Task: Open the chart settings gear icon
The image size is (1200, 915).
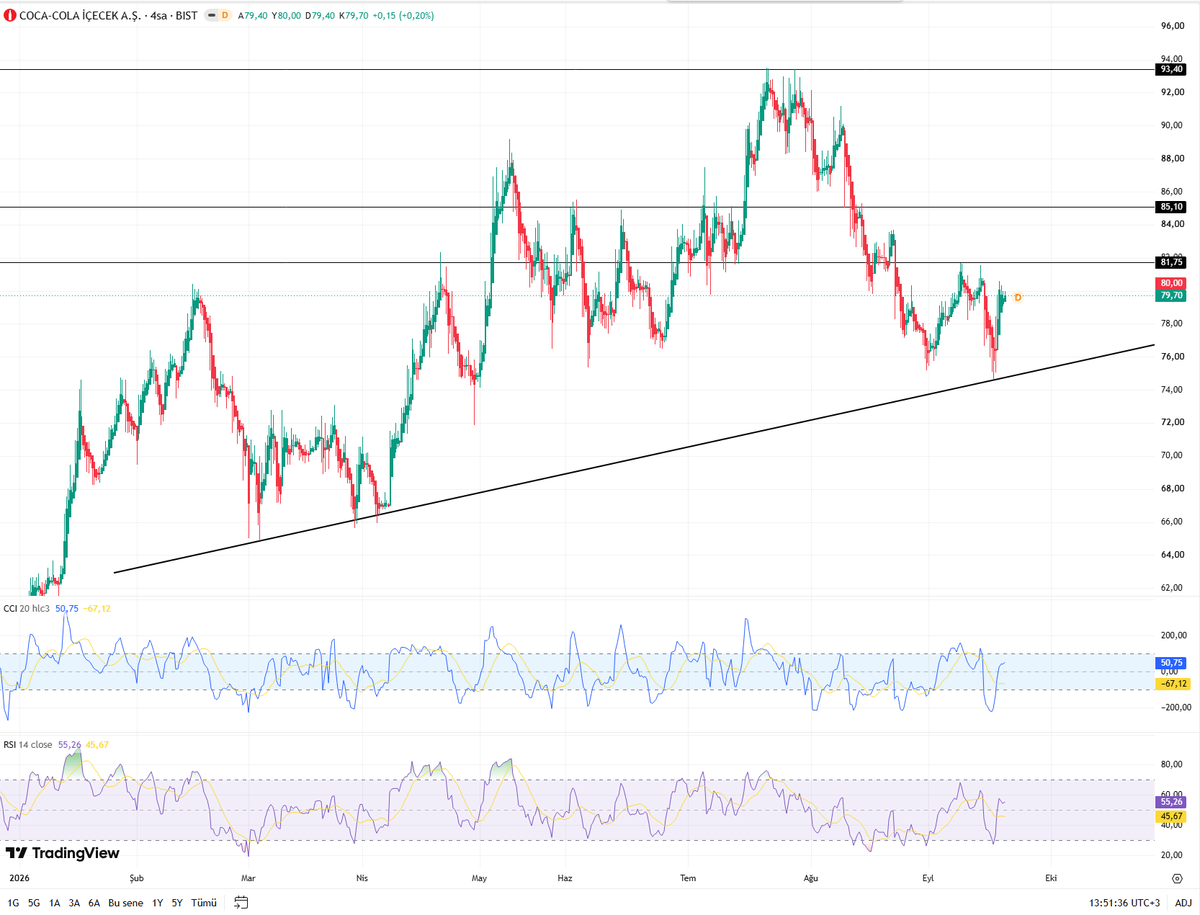Action: 1176,877
